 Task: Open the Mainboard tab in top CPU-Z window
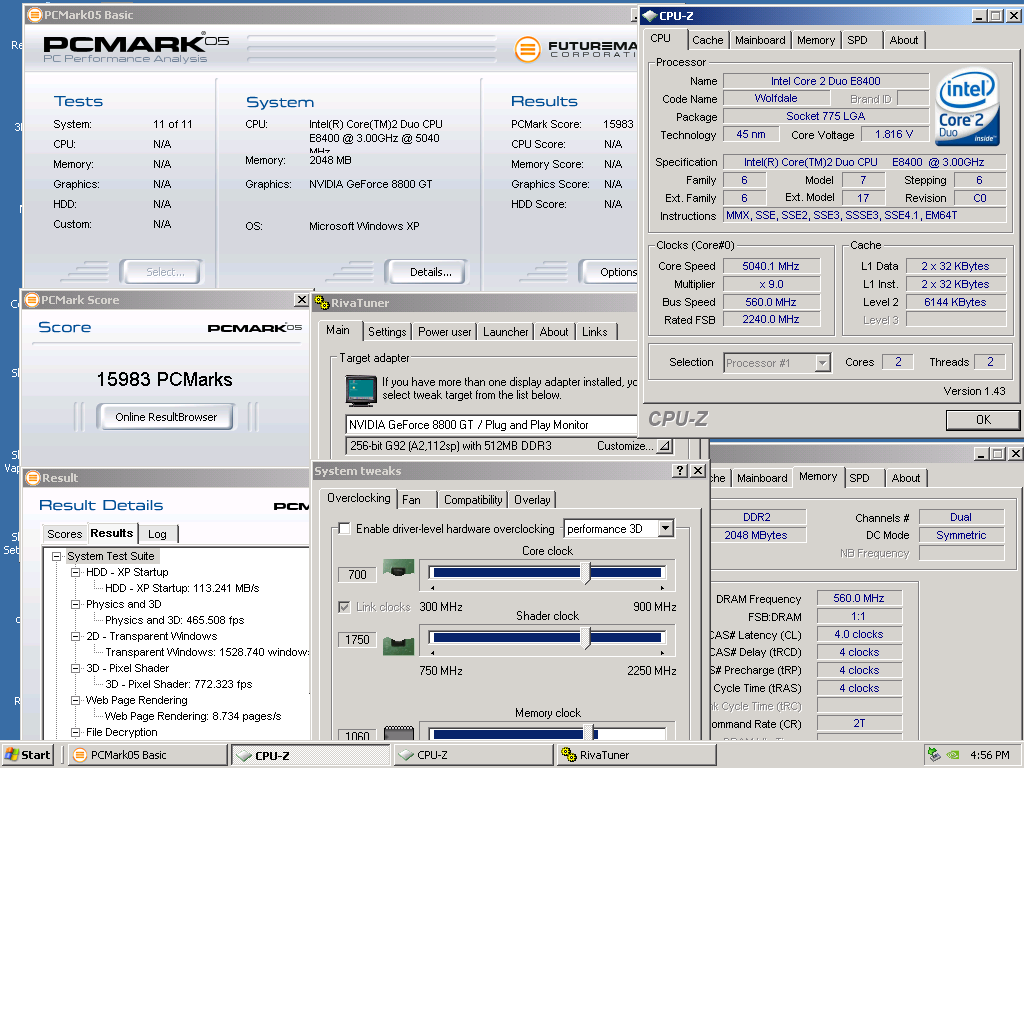(760, 40)
